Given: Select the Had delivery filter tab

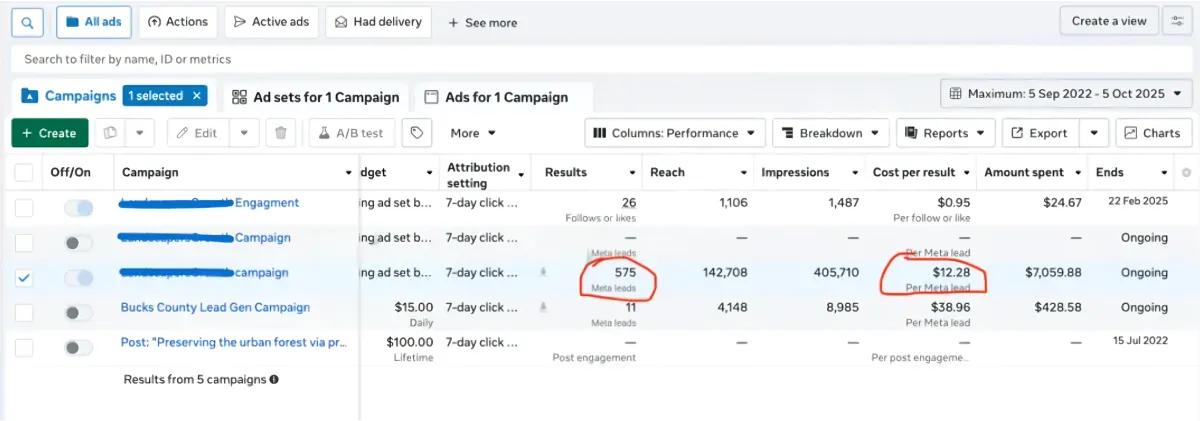Looking at the screenshot, I should coord(378,21).
